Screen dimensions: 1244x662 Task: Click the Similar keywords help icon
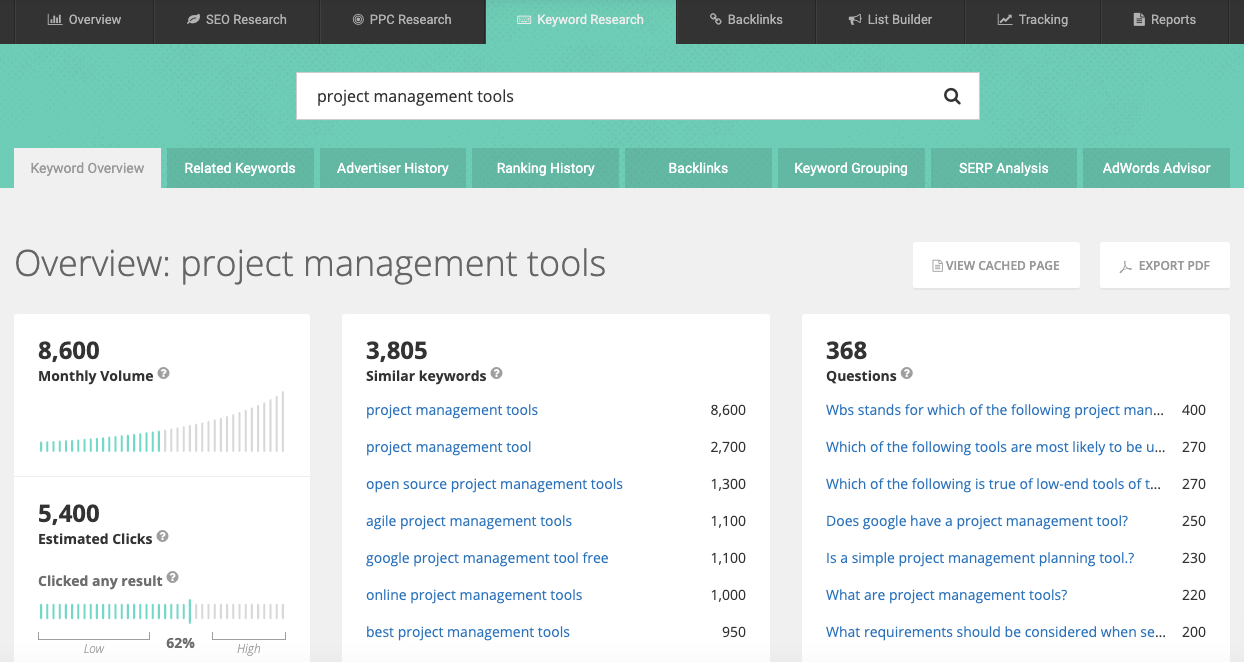pos(497,374)
